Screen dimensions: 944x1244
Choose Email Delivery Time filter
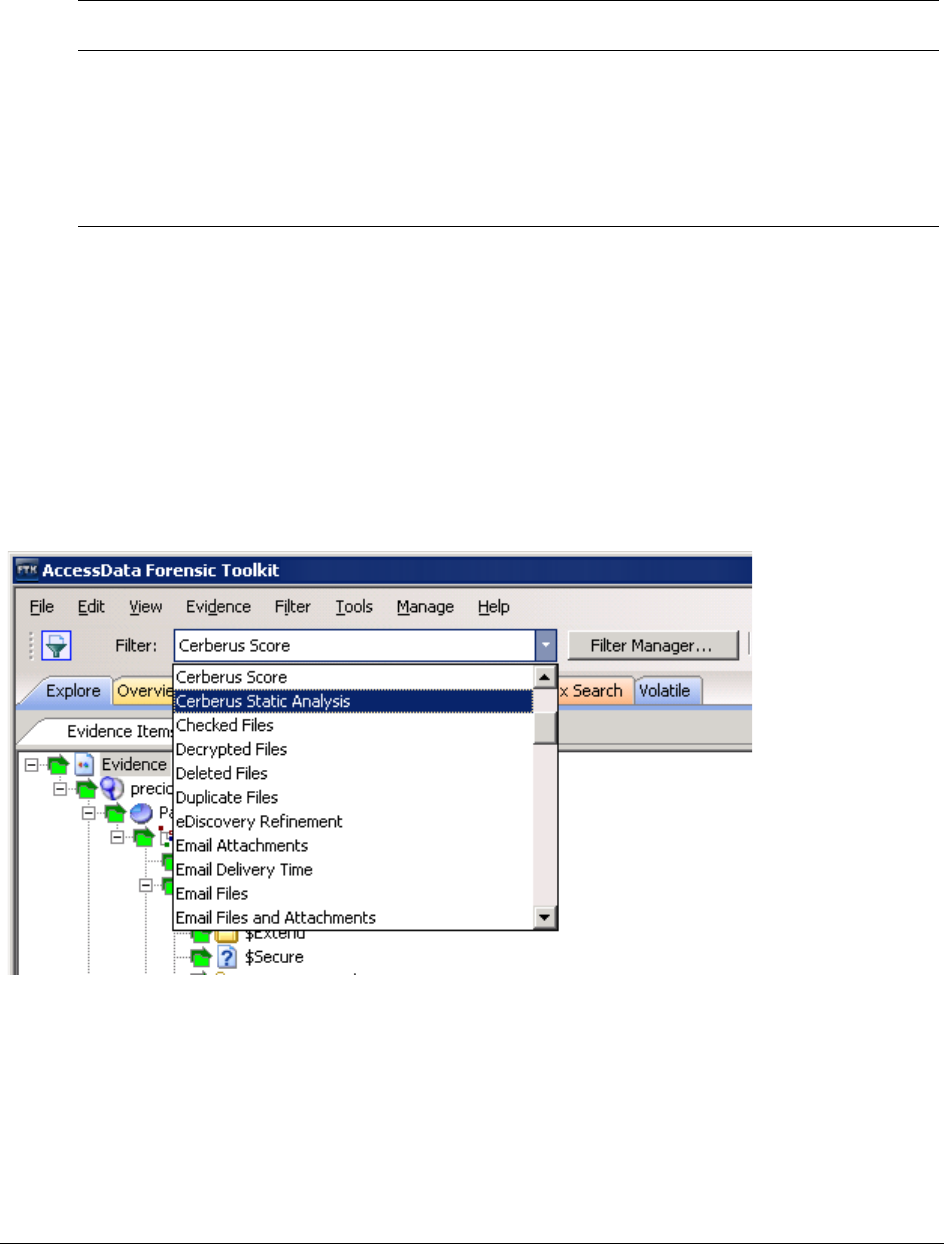coord(354,869)
